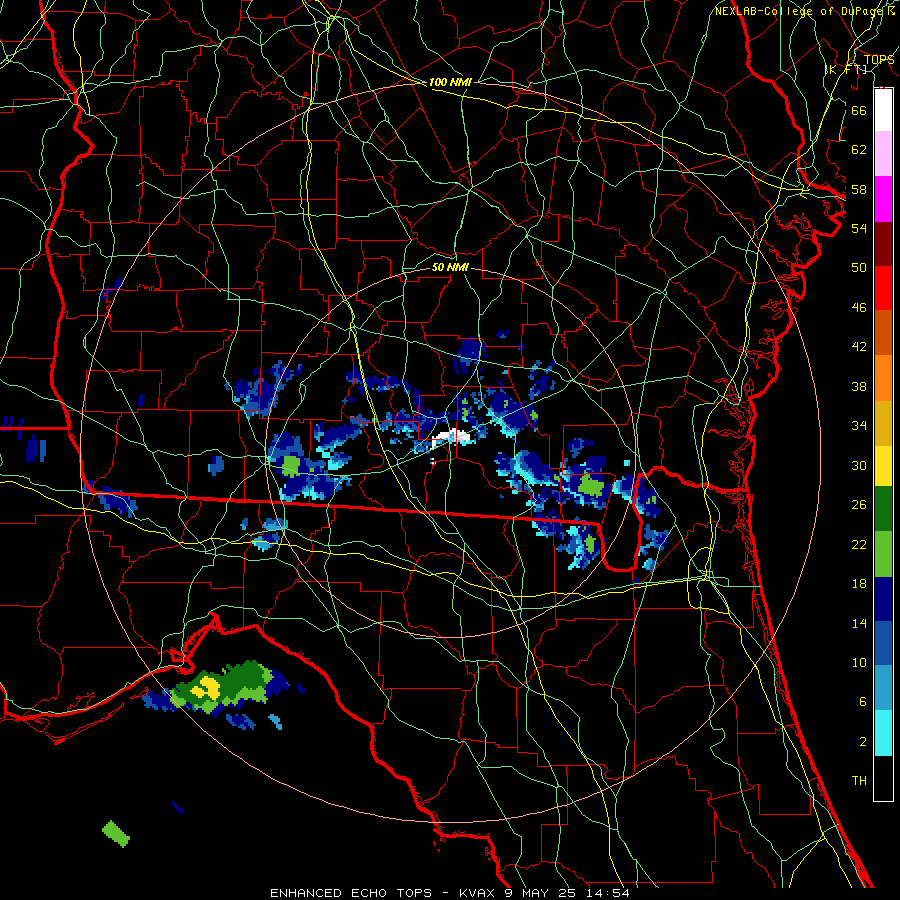Click the TOPS legend heading
Viewport: 900px width, 900px height.
[879, 60]
